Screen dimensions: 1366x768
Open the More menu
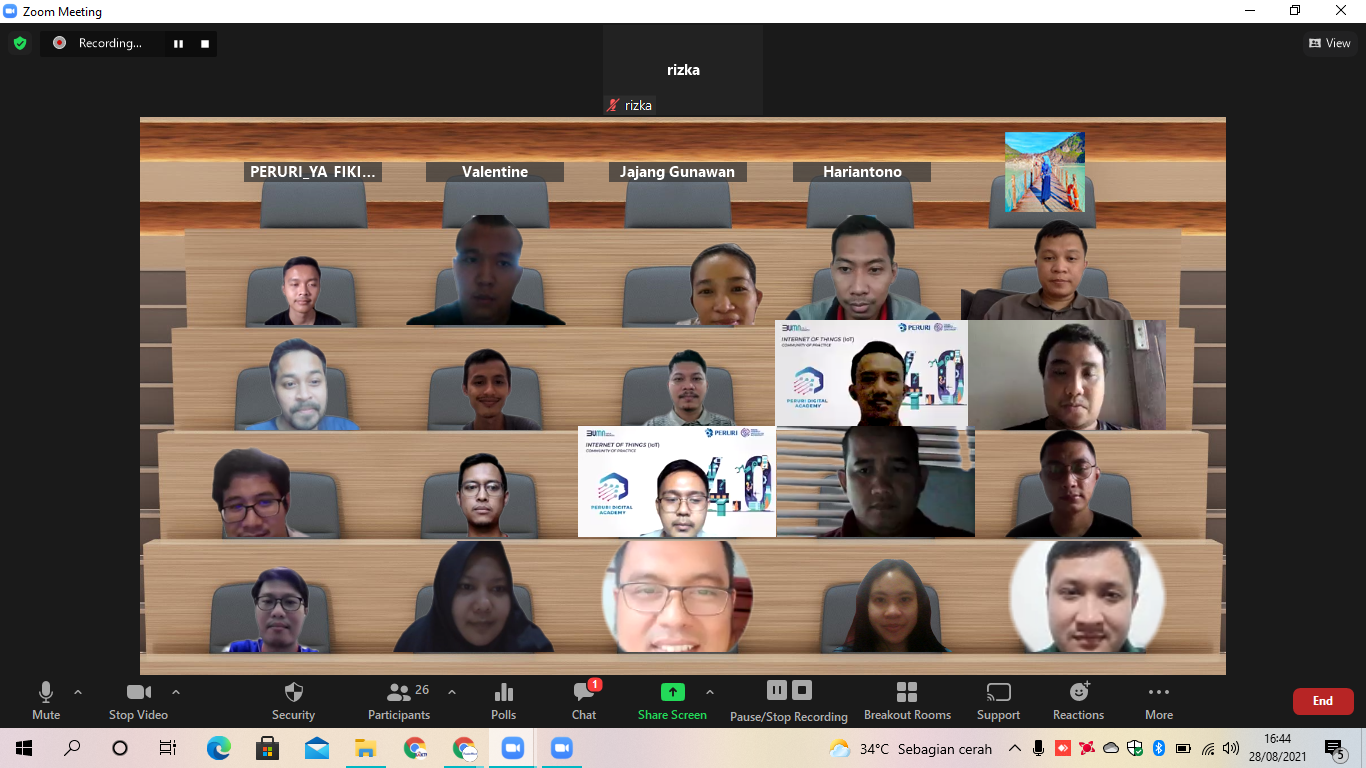[1159, 701]
